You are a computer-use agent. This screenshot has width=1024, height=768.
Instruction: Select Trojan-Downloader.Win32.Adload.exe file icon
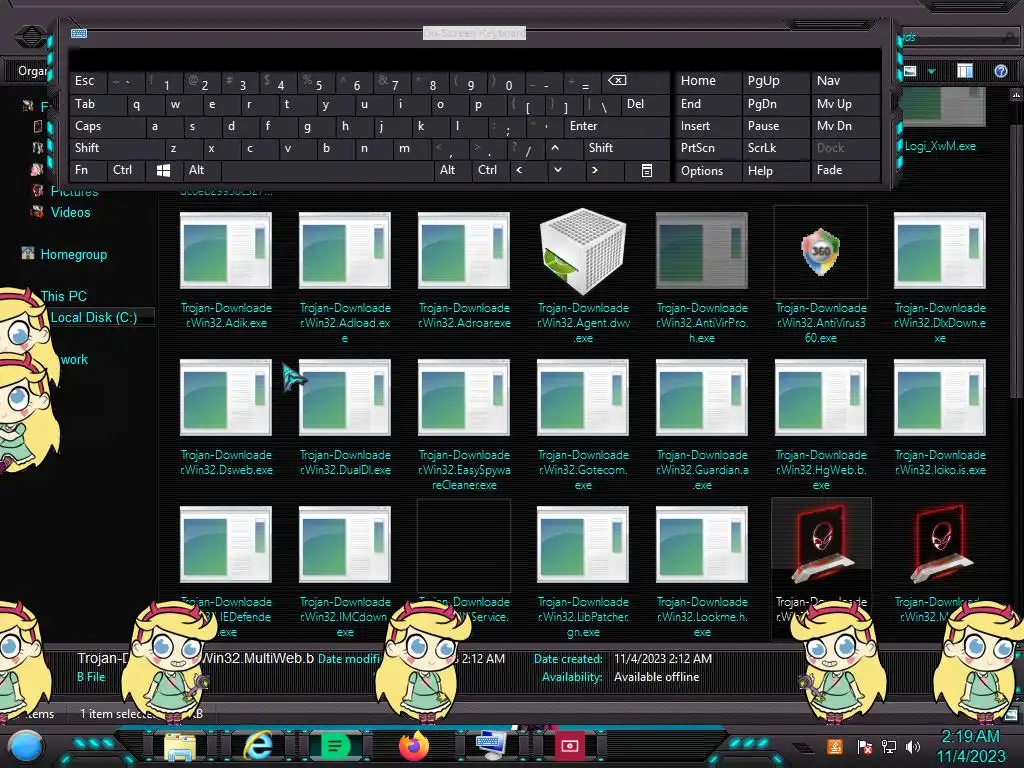pos(345,250)
